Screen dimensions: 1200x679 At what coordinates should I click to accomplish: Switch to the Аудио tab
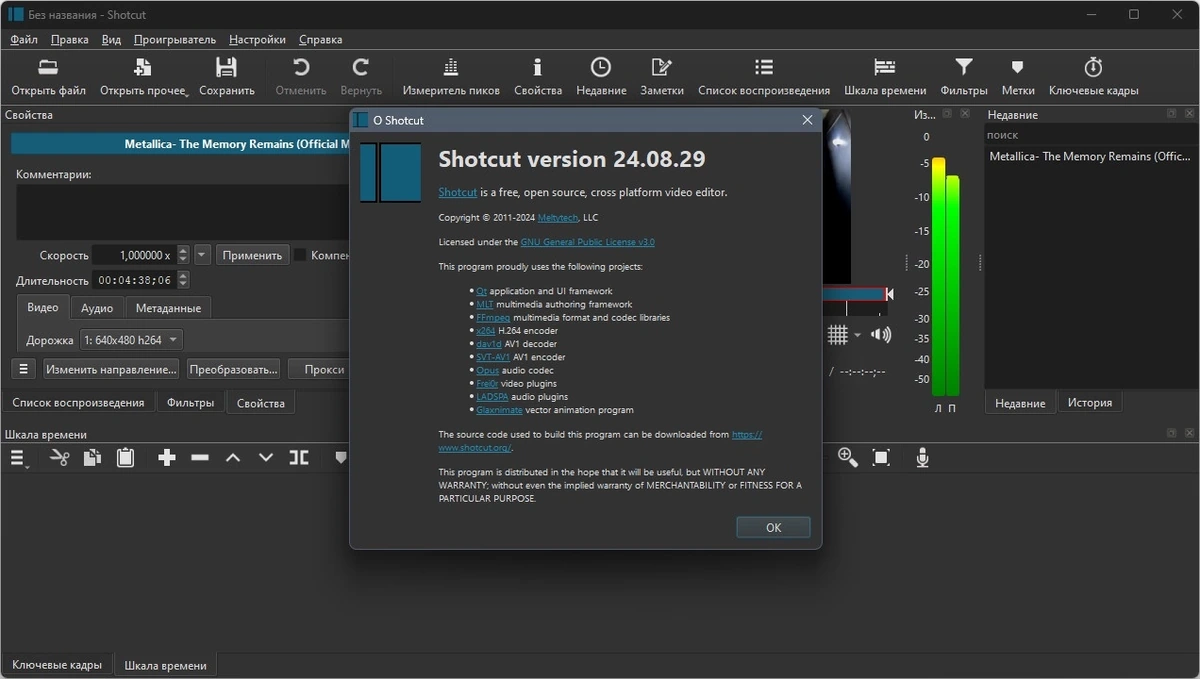pos(97,308)
